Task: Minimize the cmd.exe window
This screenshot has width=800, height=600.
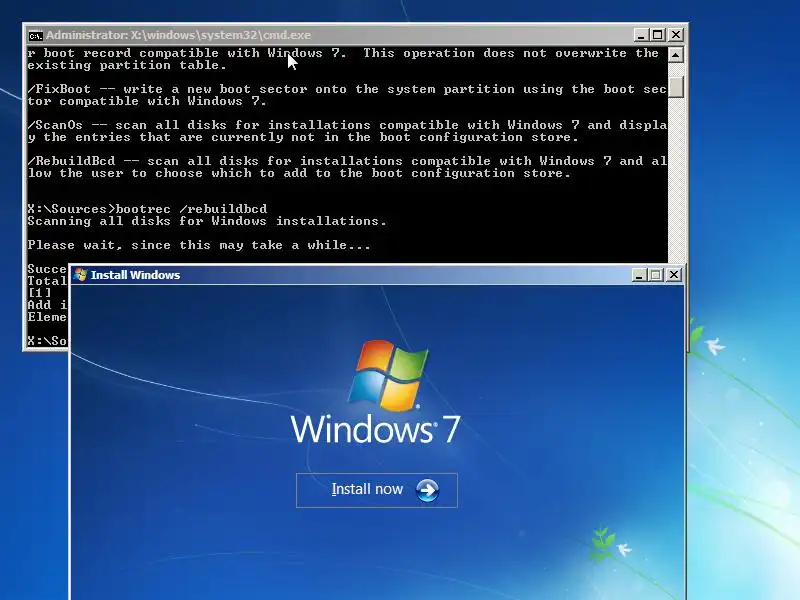Action: click(x=640, y=35)
